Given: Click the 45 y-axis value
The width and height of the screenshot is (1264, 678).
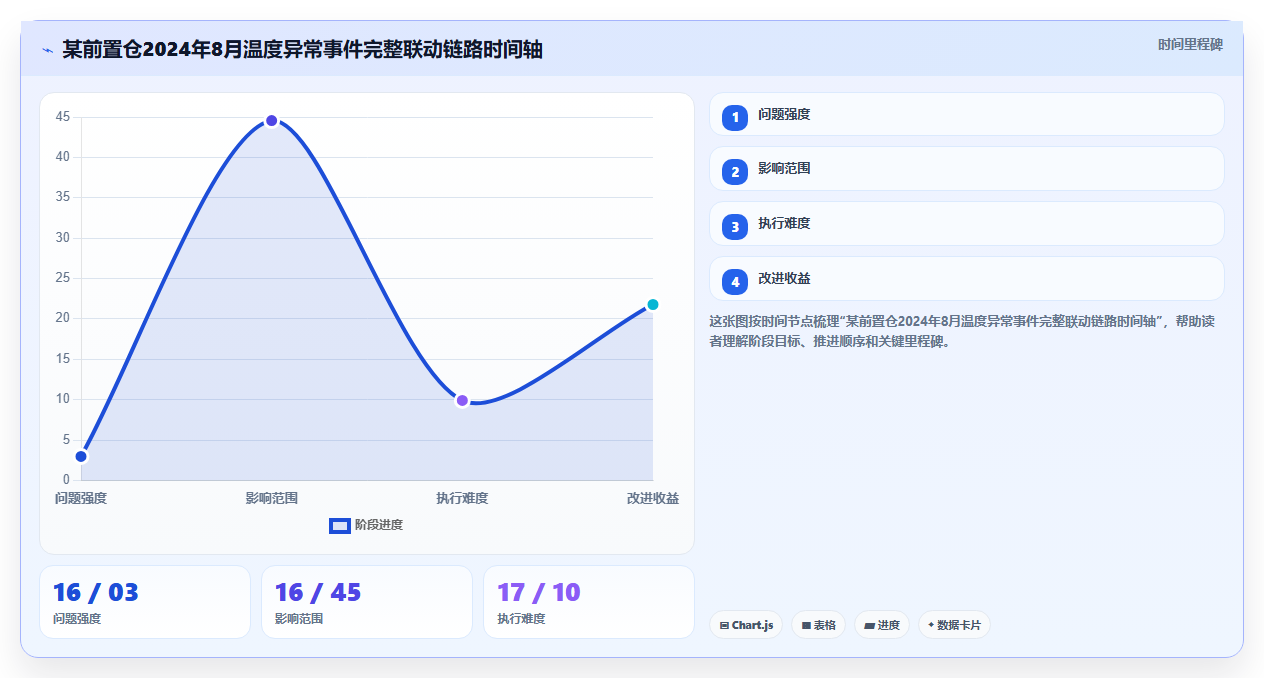Looking at the screenshot, I should click(x=63, y=117).
